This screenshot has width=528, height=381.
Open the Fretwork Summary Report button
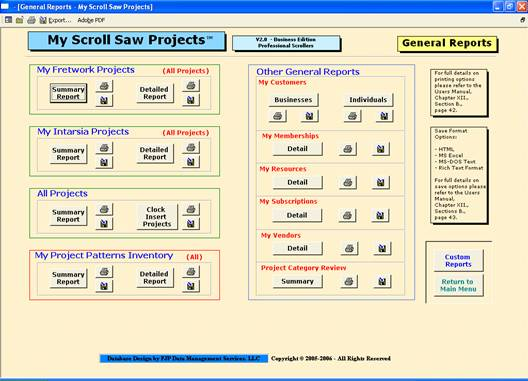(x=68, y=93)
